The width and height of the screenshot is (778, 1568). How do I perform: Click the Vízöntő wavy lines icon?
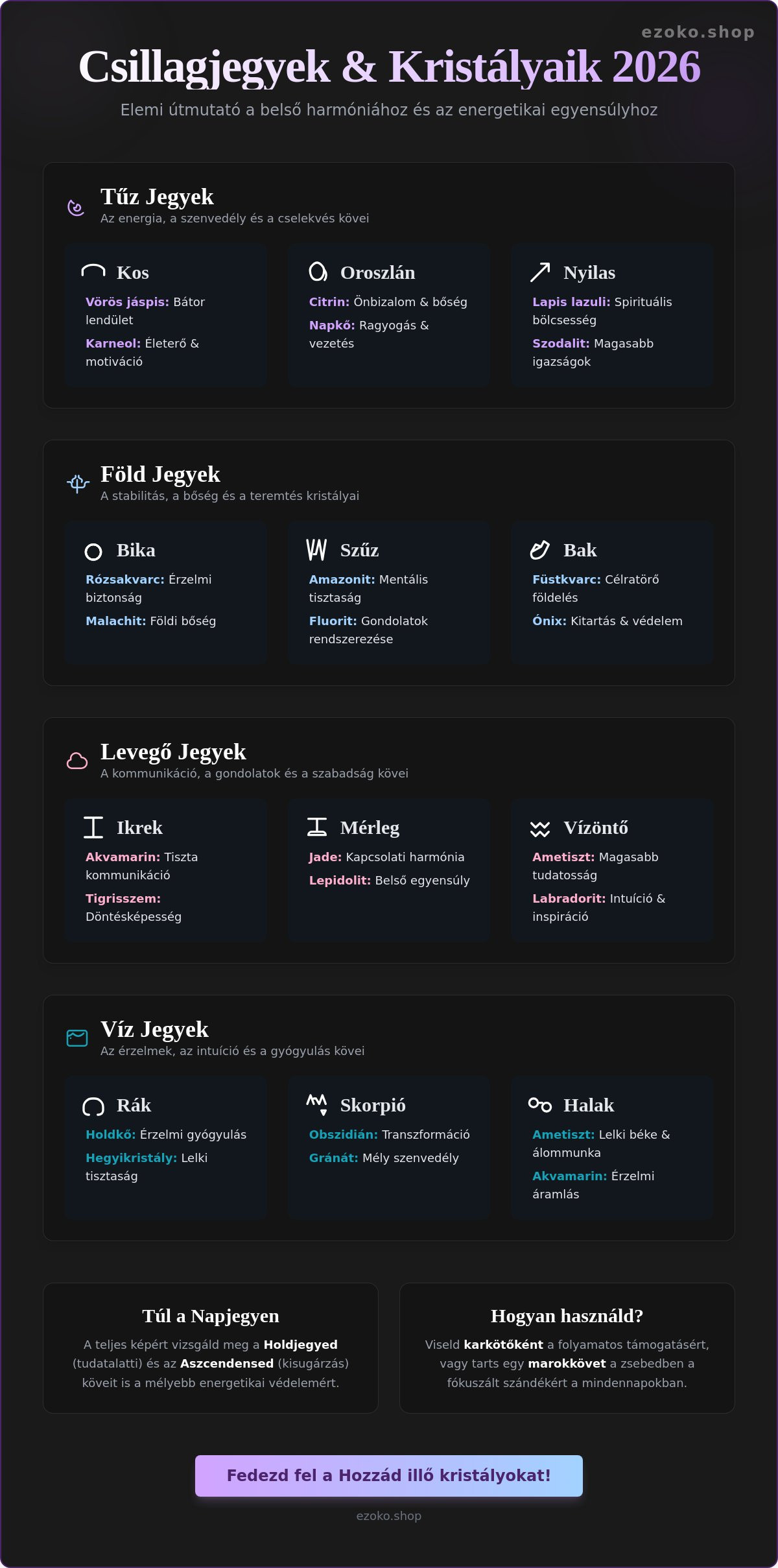pyautogui.click(x=540, y=829)
